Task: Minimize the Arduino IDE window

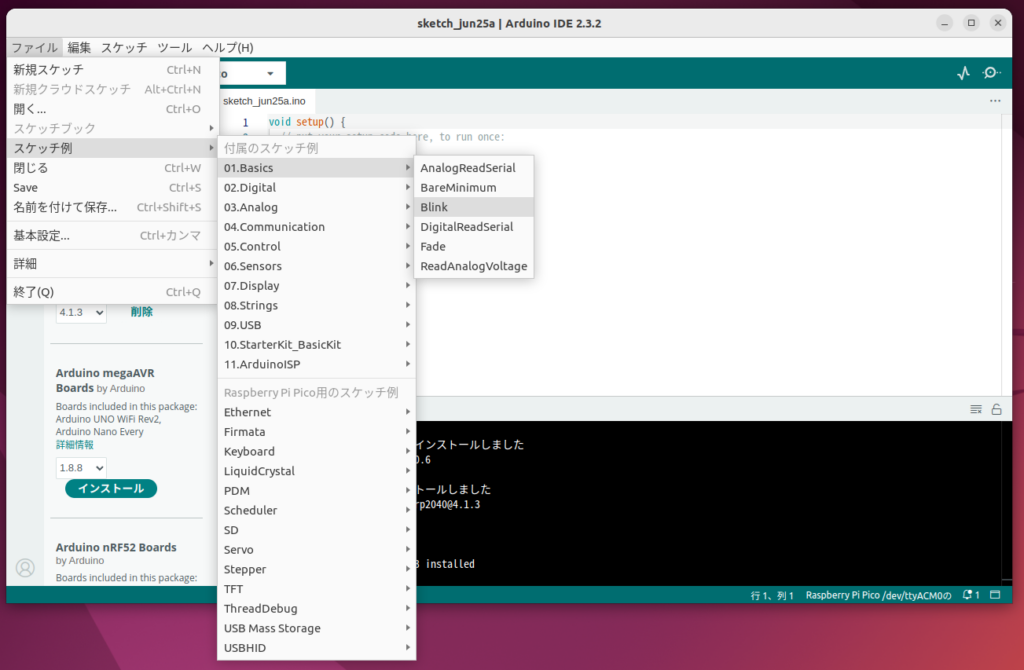Action: click(x=944, y=24)
